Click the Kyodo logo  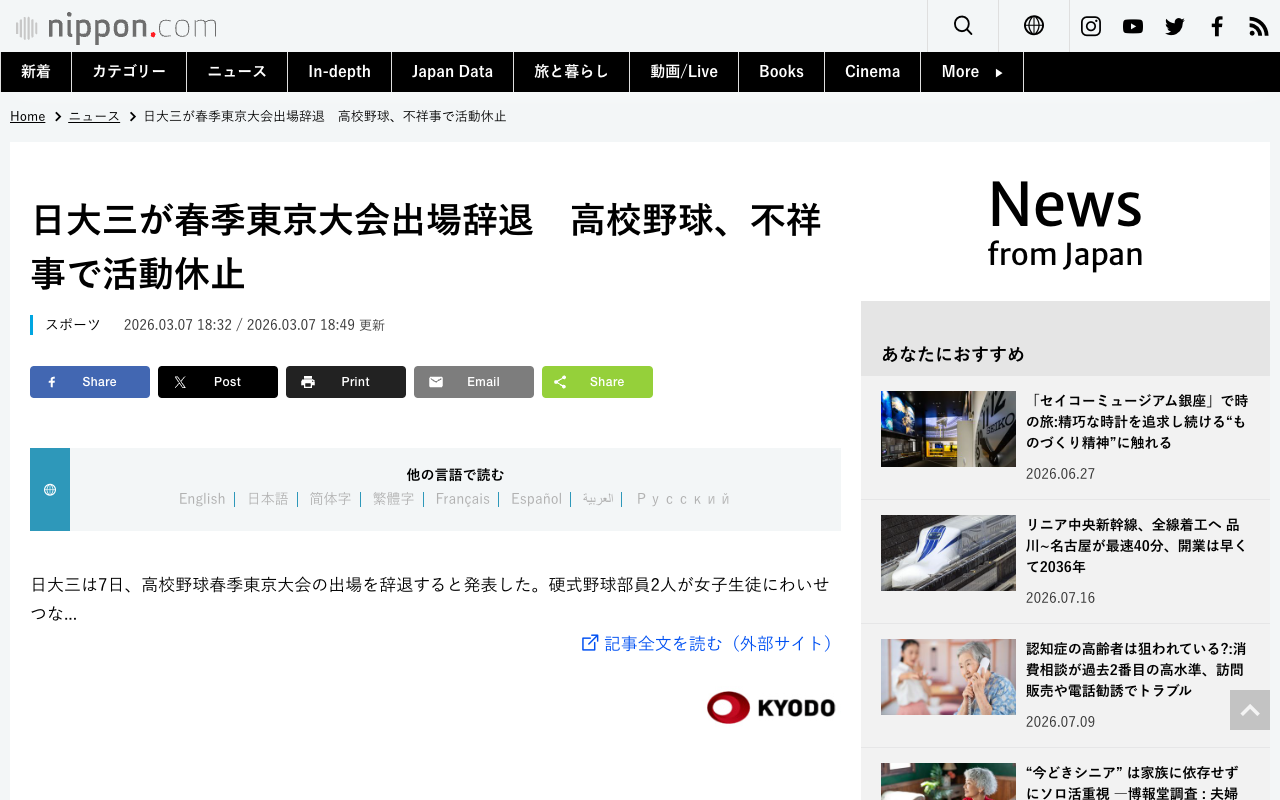point(771,708)
